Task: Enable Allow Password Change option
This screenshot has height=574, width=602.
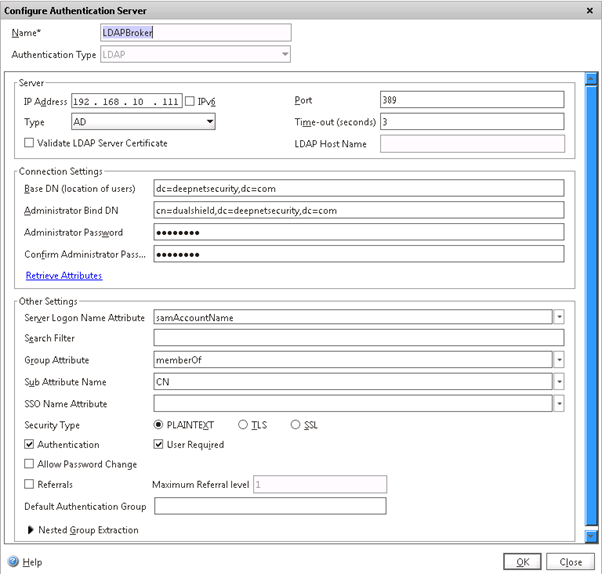Action: coord(29,464)
